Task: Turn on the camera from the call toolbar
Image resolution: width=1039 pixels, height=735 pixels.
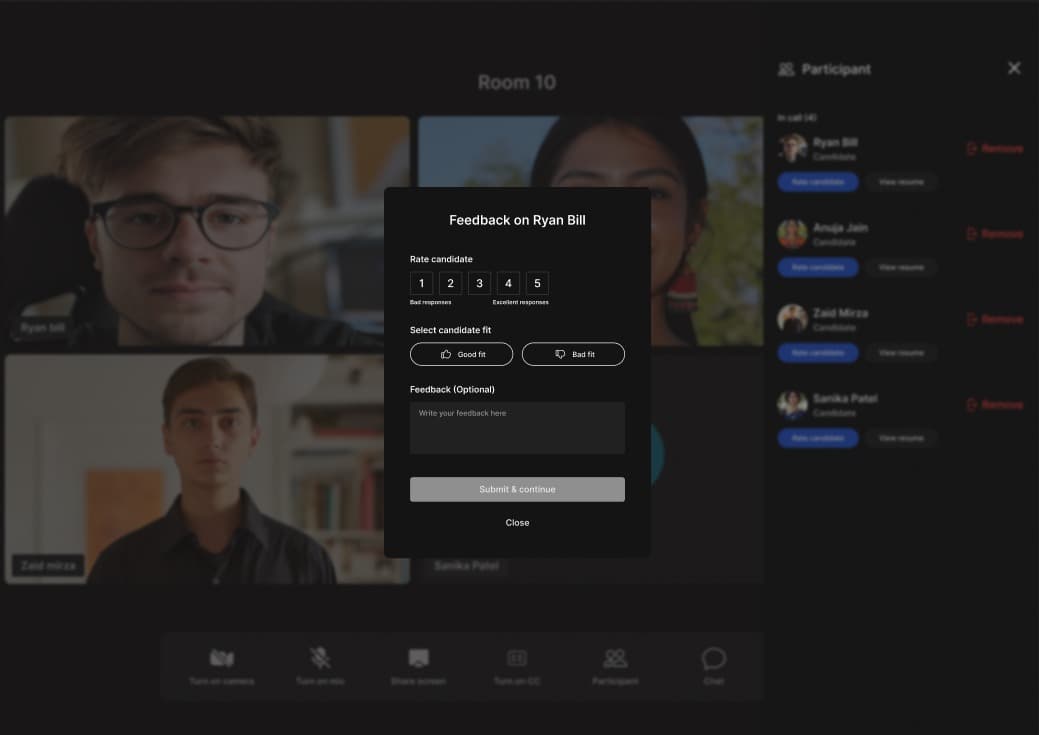Action: click(x=221, y=657)
